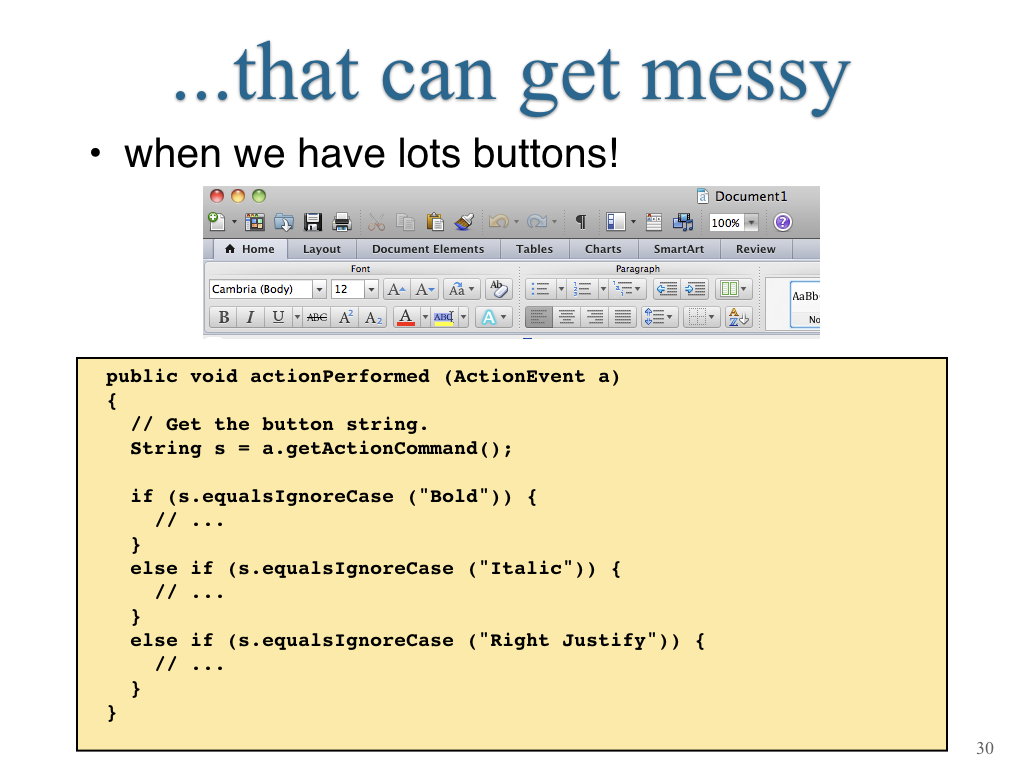Click the Paste clipboard icon
The image size is (1024, 768).
click(x=434, y=222)
